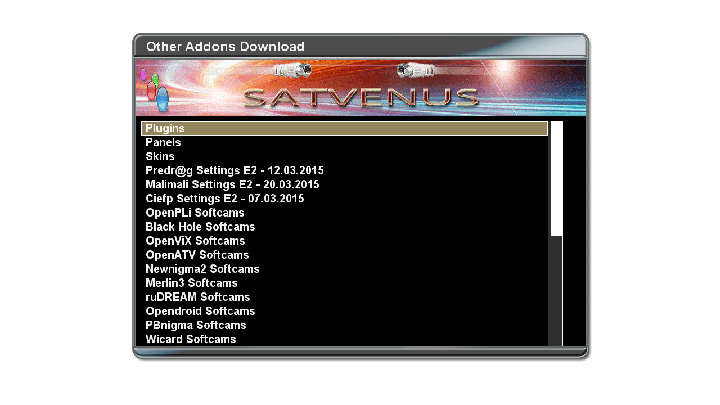This screenshot has width=720, height=405.
Task: Open Ciefp Settings E2 - 07.03.2015
Action: [x=344, y=198]
